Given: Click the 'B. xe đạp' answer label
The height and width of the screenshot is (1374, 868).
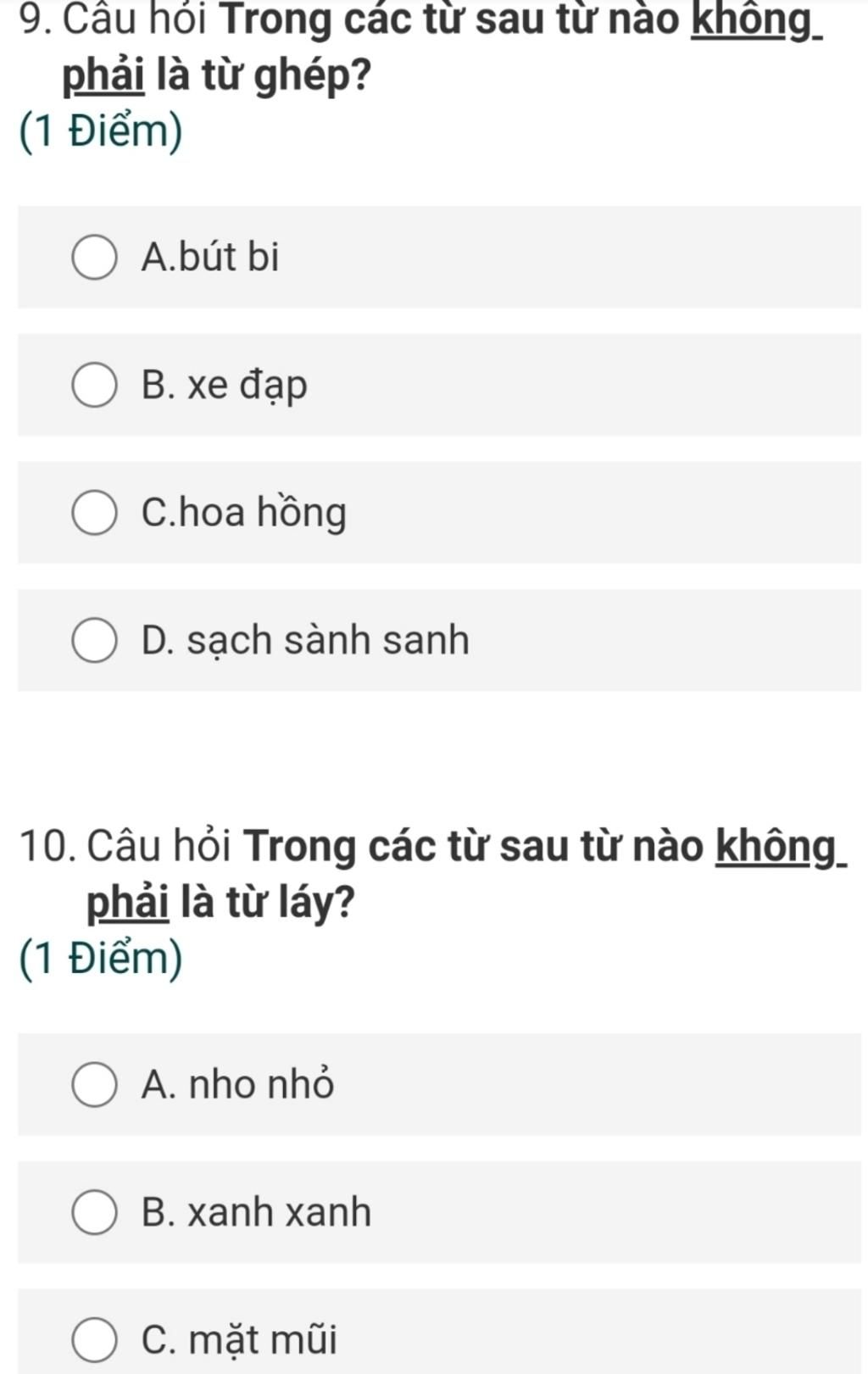Looking at the screenshot, I should [225, 386].
